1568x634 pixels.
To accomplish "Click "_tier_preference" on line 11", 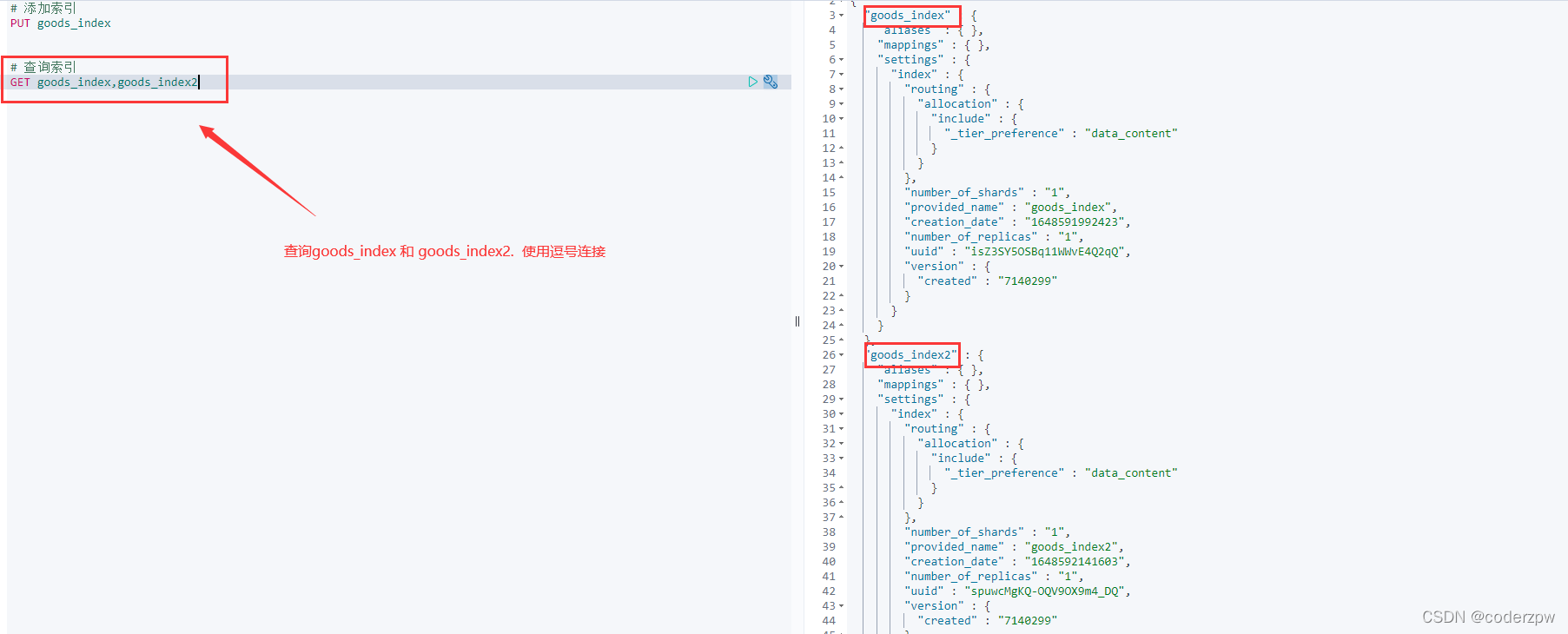I will click(x=1004, y=134).
